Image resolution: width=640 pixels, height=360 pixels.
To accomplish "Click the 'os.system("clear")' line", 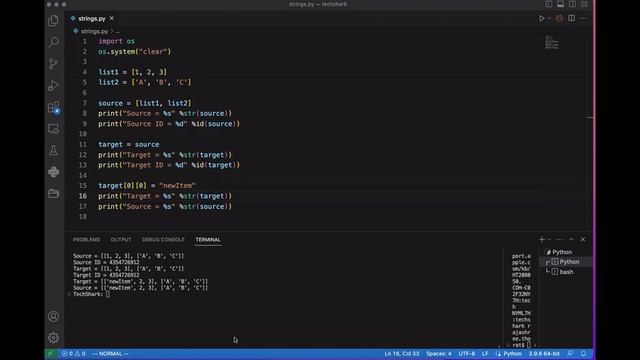I will pyautogui.click(x=135, y=52).
